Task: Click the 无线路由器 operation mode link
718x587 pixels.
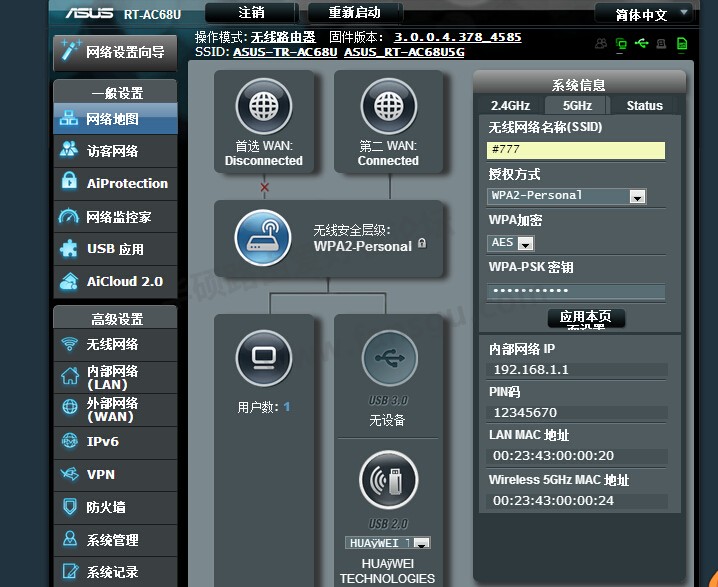Action: point(283,37)
